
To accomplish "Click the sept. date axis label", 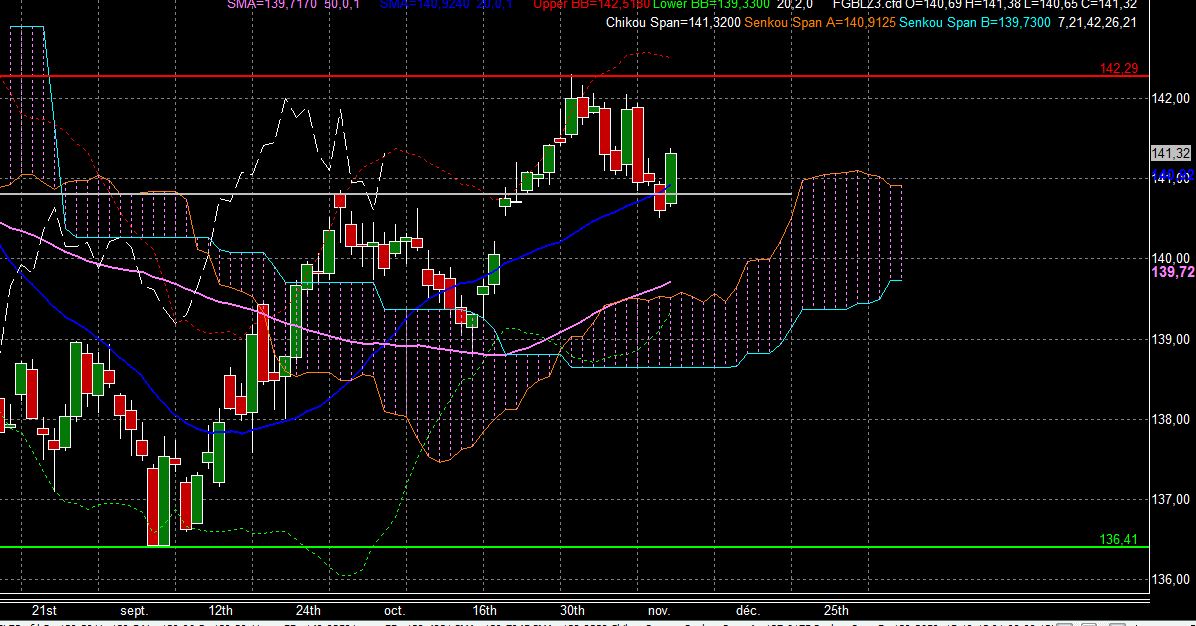I will [133, 611].
